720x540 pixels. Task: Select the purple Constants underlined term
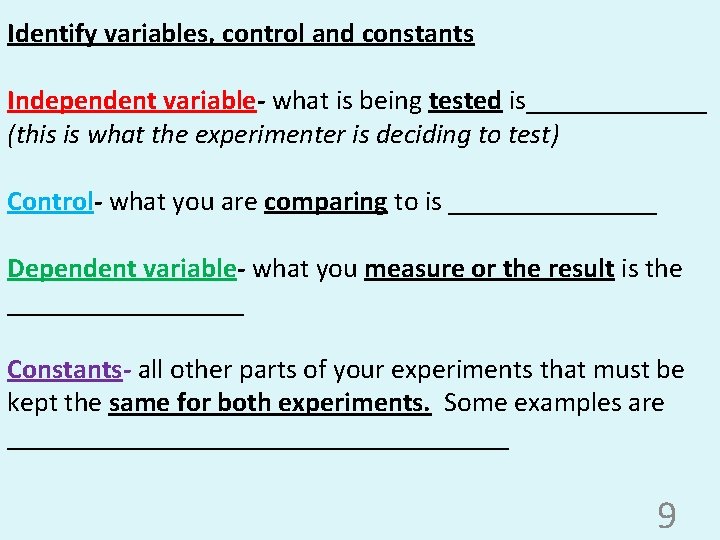pyautogui.click(x=65, y=369)
